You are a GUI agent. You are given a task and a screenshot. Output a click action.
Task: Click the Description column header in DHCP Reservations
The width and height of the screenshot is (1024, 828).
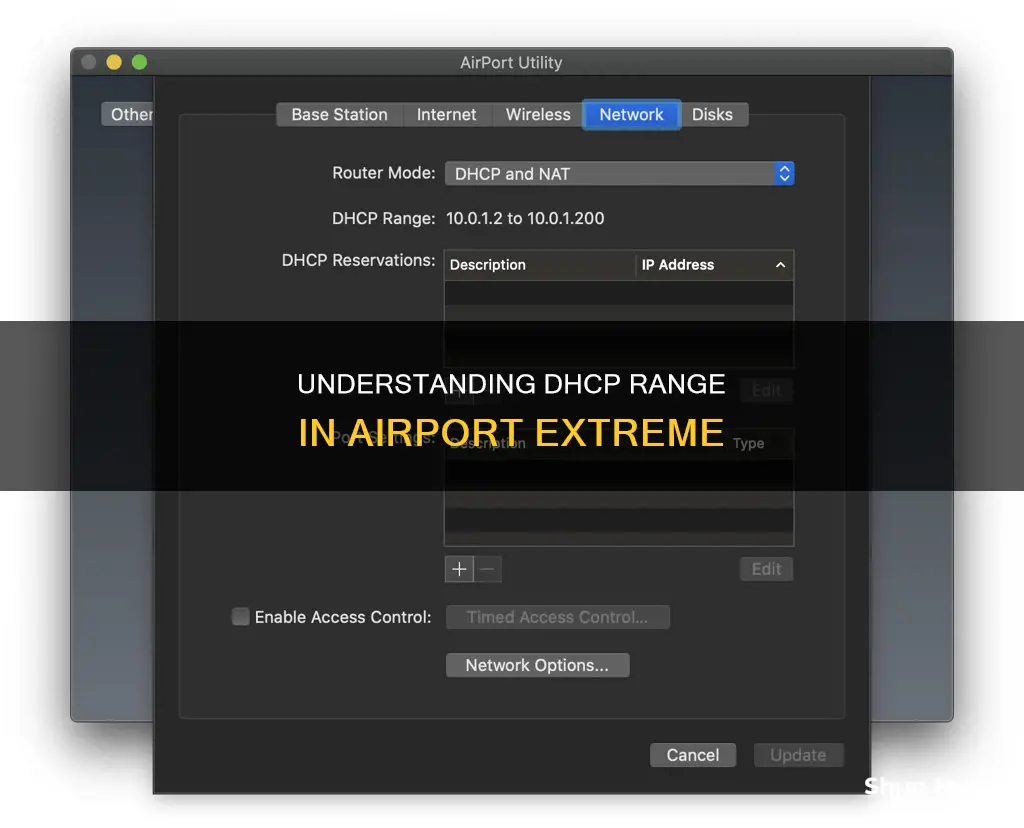coord(539,265)
